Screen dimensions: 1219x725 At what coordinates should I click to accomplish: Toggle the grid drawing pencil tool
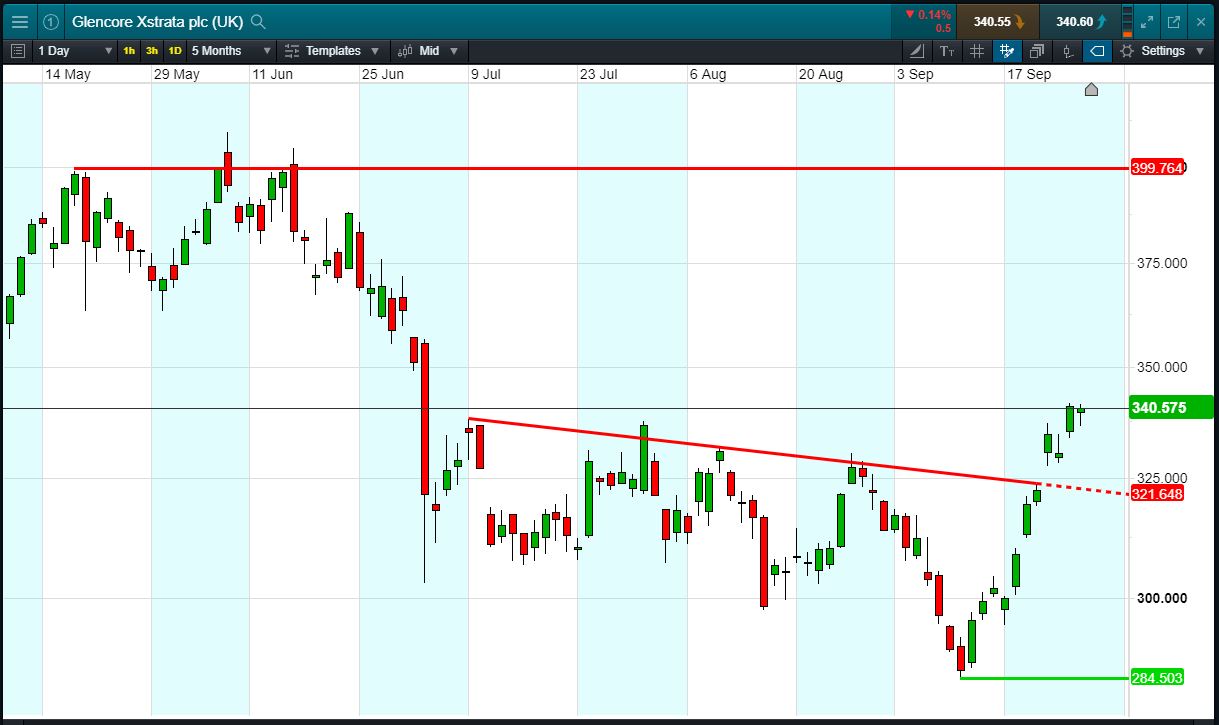click(x=1007, y=51)
